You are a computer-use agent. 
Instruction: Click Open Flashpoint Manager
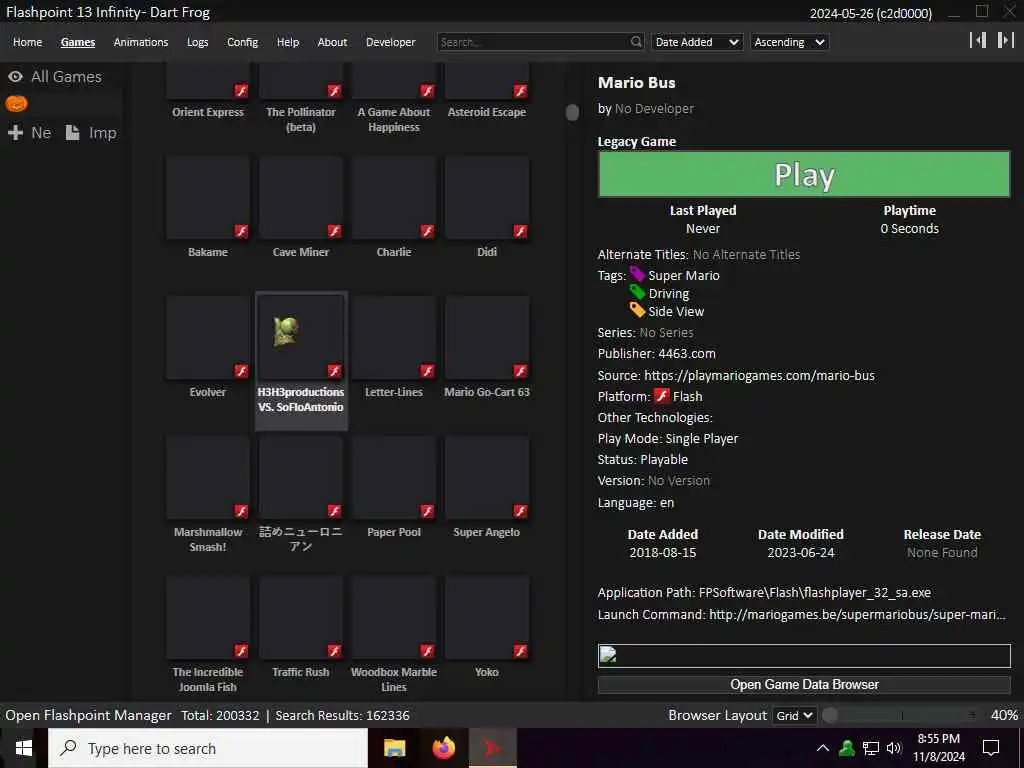click(x=88, y=715)
